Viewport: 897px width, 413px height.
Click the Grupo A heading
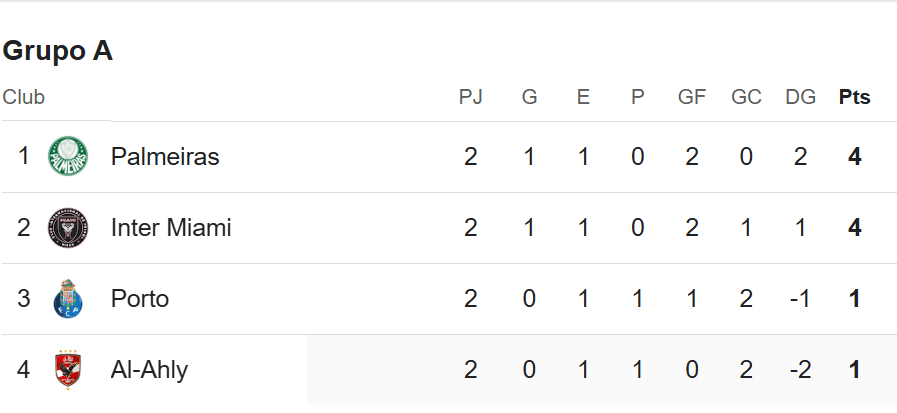coord(57,51)
